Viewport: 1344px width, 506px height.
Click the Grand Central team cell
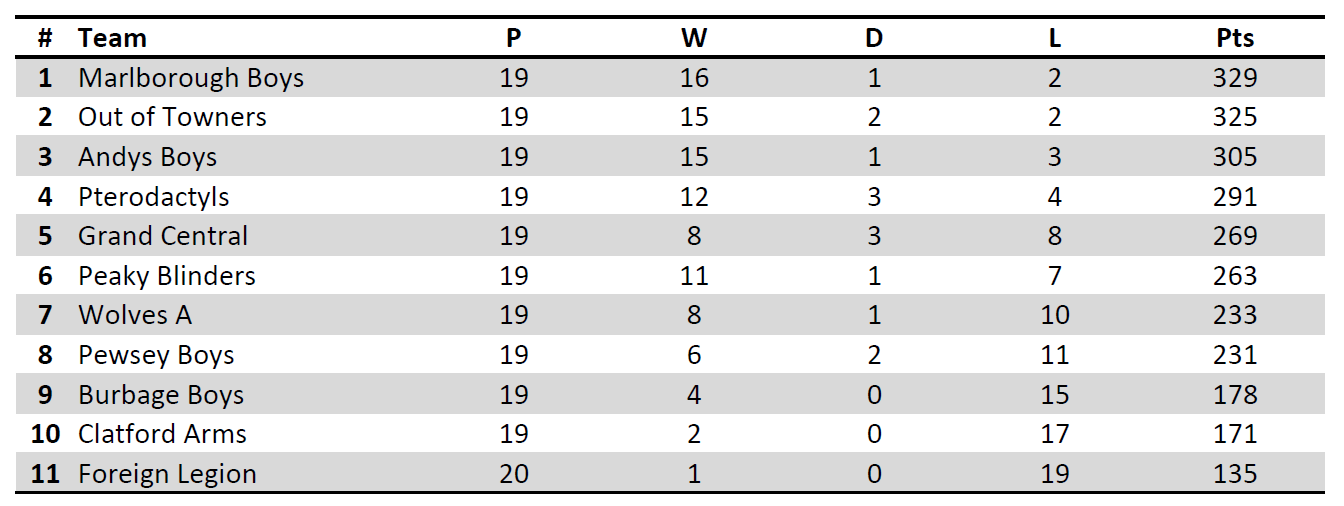coord(163,236)
